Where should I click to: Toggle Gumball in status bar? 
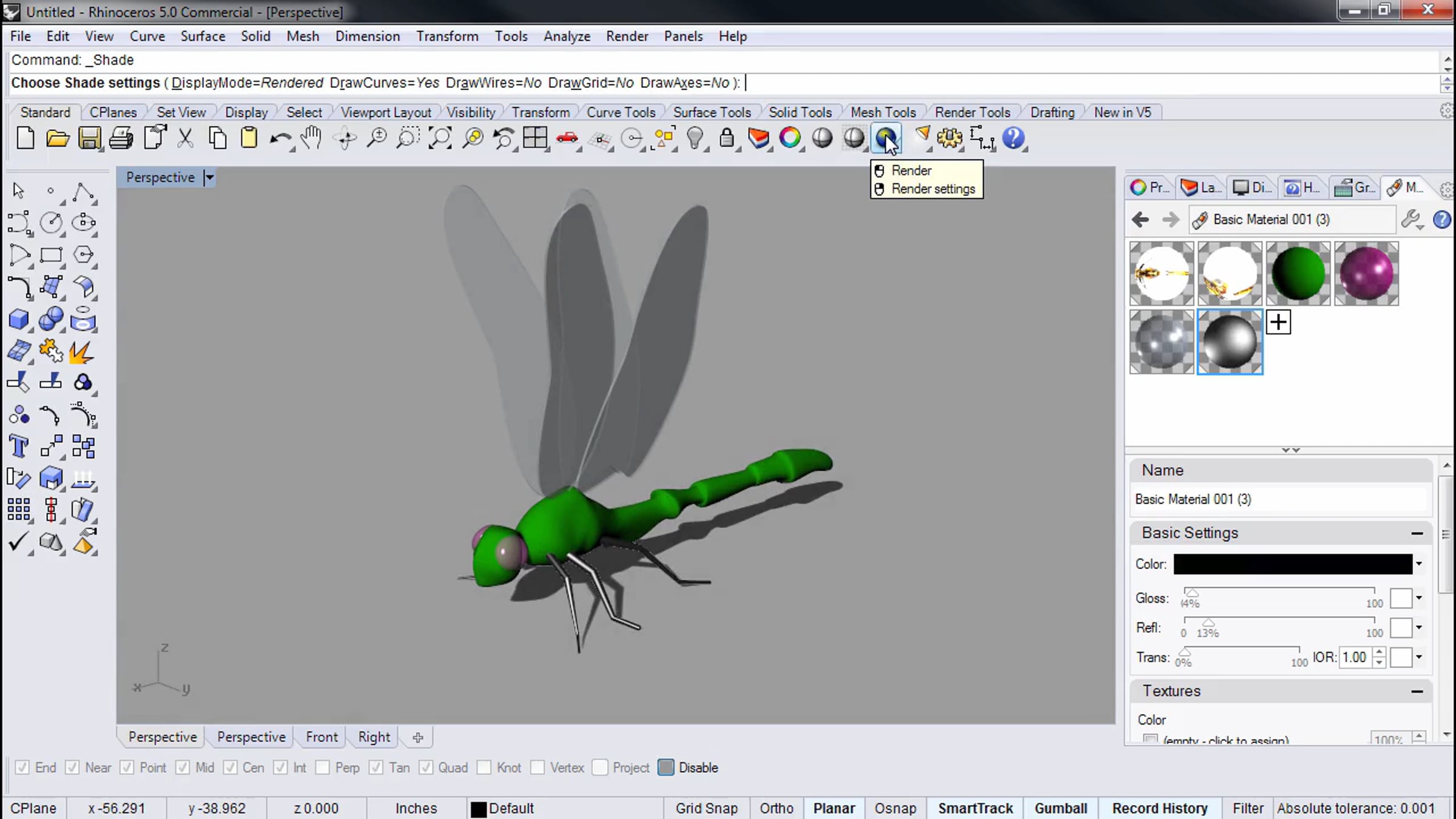coord(1060,809)
